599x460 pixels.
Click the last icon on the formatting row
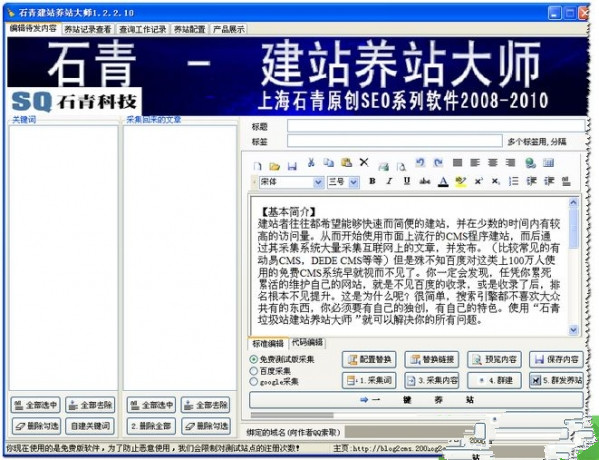point(566,181)
